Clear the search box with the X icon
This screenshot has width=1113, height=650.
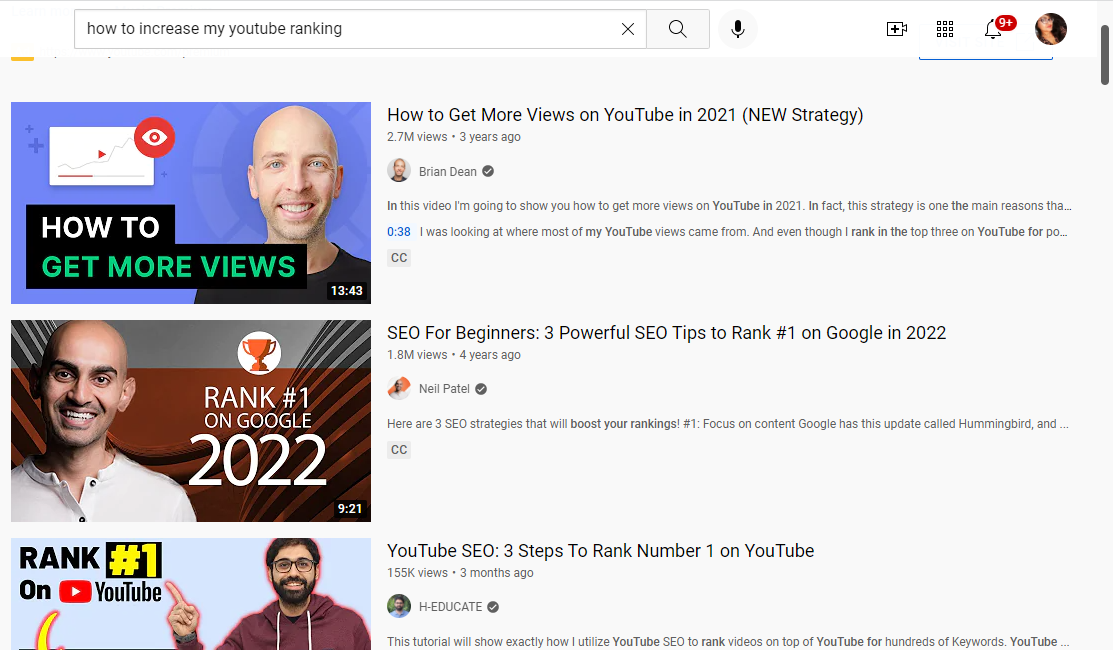point(627,29)
